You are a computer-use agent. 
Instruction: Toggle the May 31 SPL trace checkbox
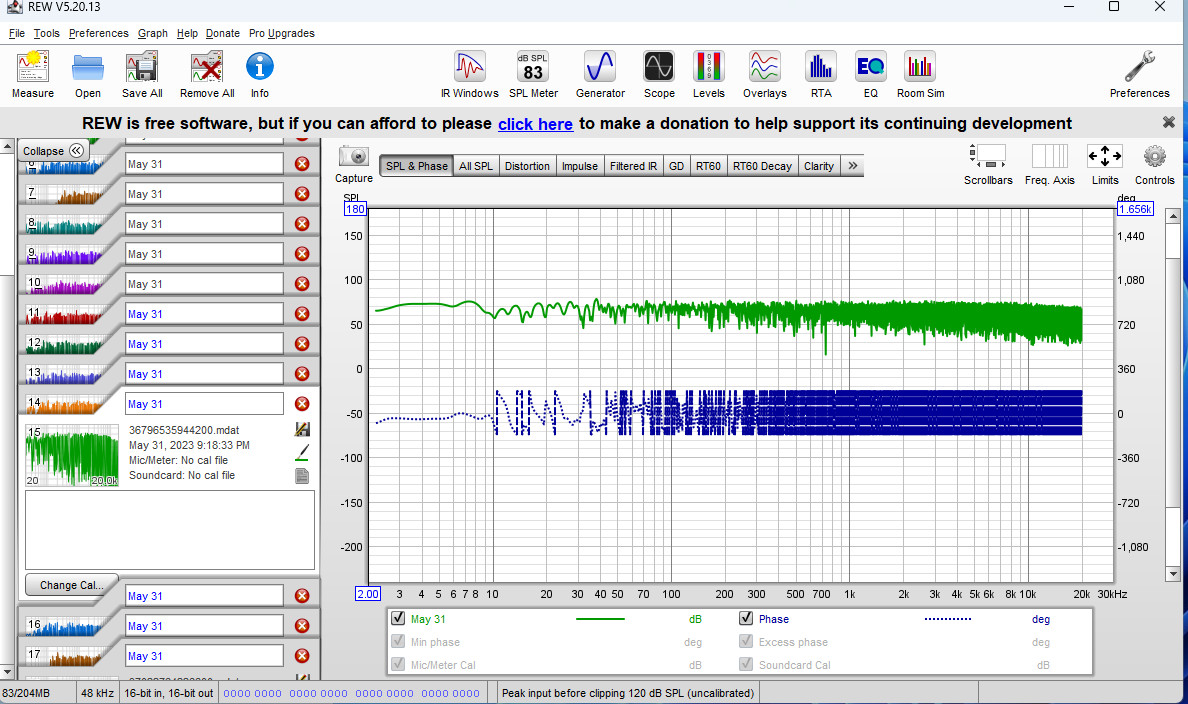coord(398,618)
